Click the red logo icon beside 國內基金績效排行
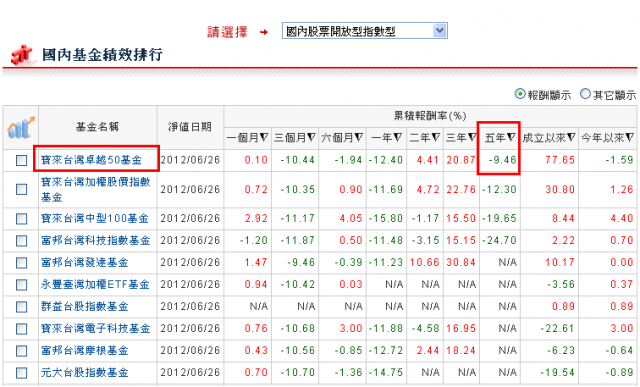The image size is (640, 387). (x=22, y=54)
